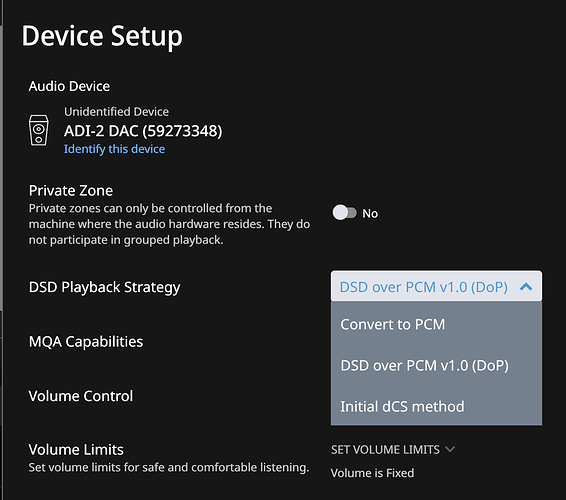The image size is (566, 500).
Task: Open the "Identify this device" link
Action: tap(114, 149)
